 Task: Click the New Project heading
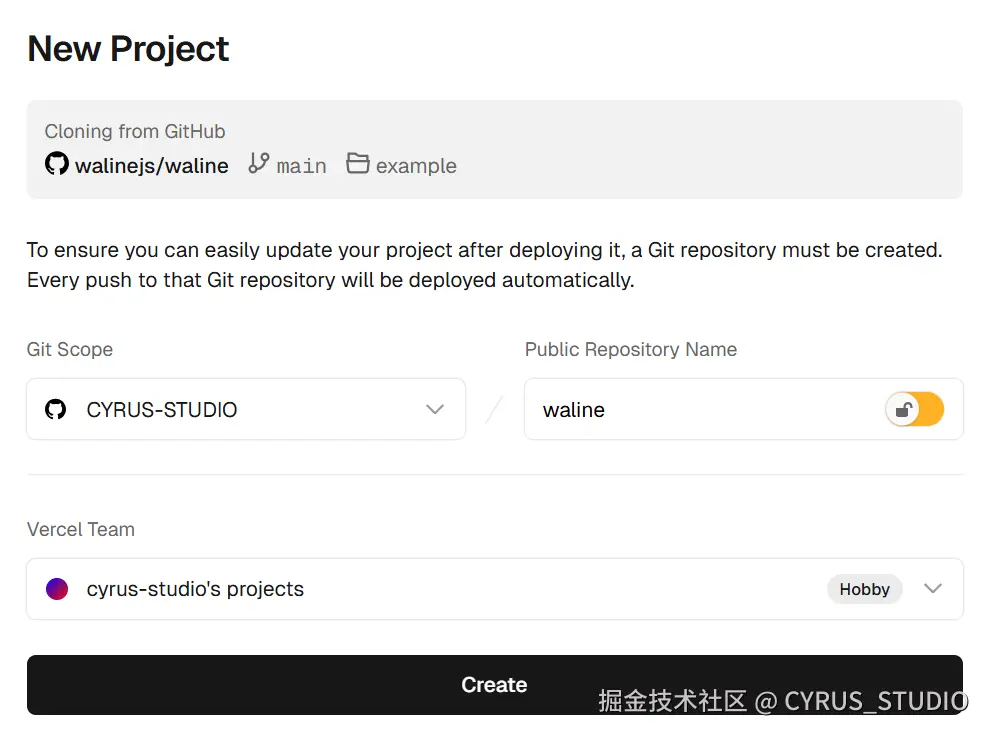128,49
